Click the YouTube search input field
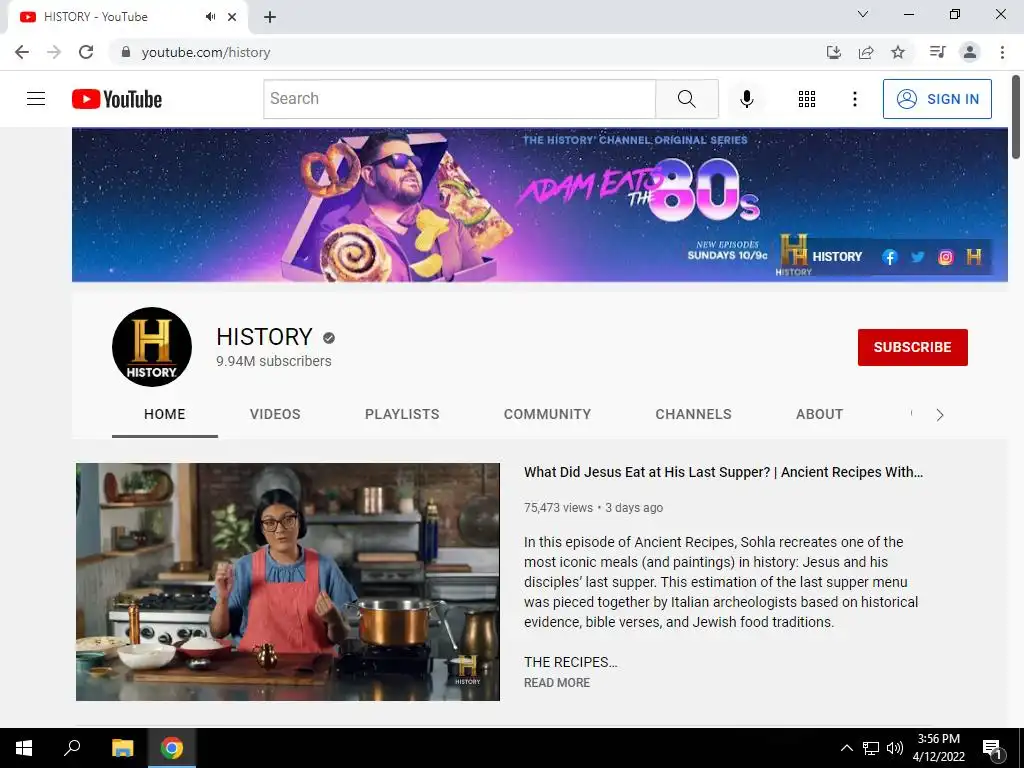Screen dimensions: 1024x768 pyautogui.click(x=459, y=99)
